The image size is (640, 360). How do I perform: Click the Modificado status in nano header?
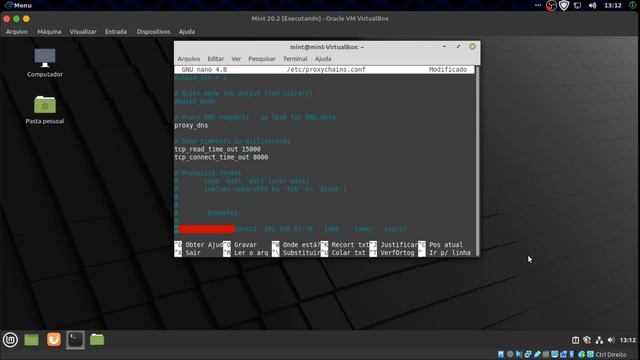click(x=448, y=69)
